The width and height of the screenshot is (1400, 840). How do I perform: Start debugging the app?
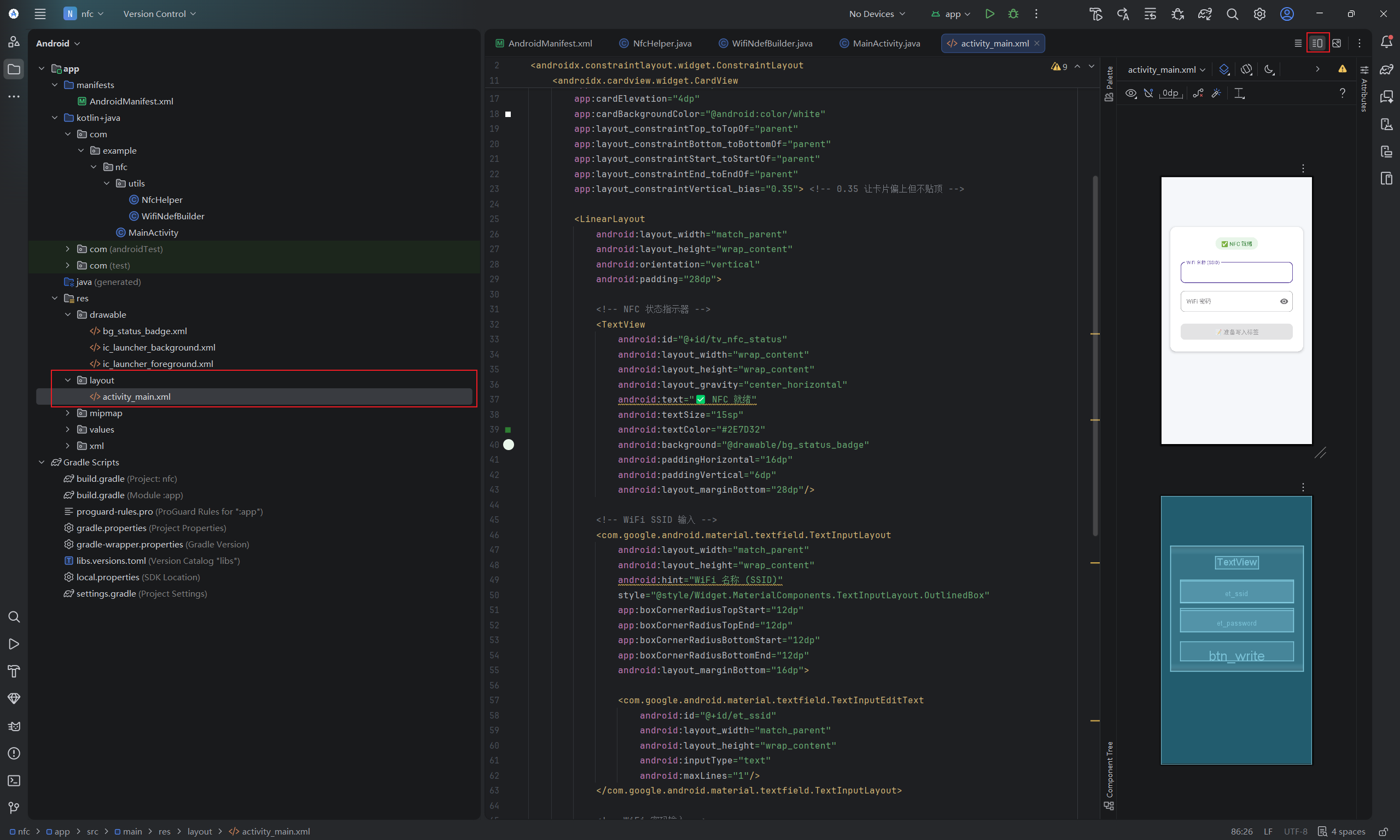click(1013, 14)
